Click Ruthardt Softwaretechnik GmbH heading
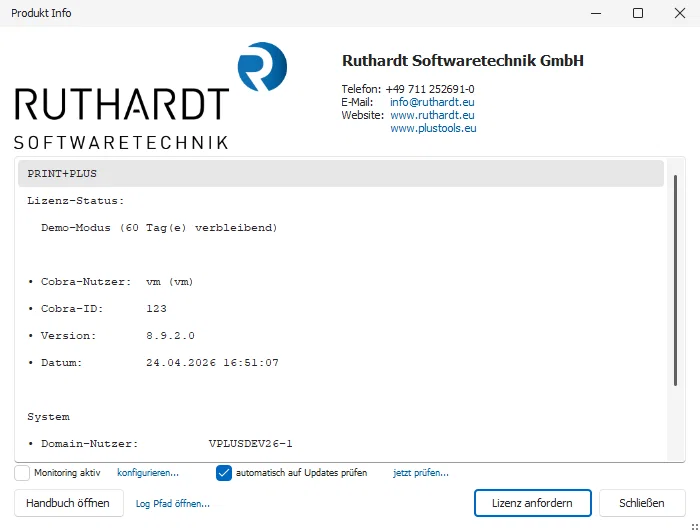Viewport: 700px width, 532px height. pos(462,61)
